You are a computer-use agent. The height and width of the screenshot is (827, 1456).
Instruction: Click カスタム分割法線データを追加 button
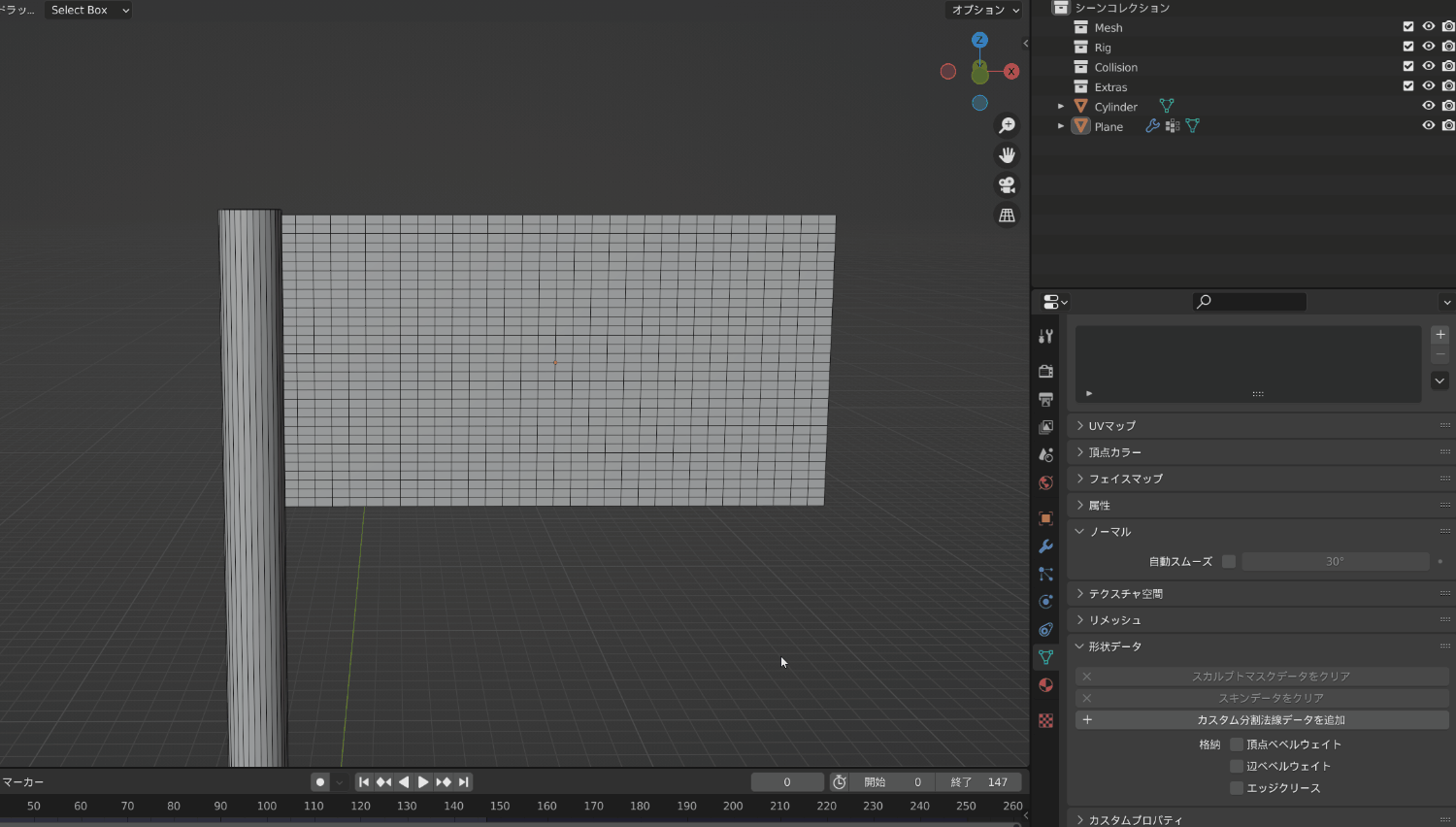(x=1262, y=720)
